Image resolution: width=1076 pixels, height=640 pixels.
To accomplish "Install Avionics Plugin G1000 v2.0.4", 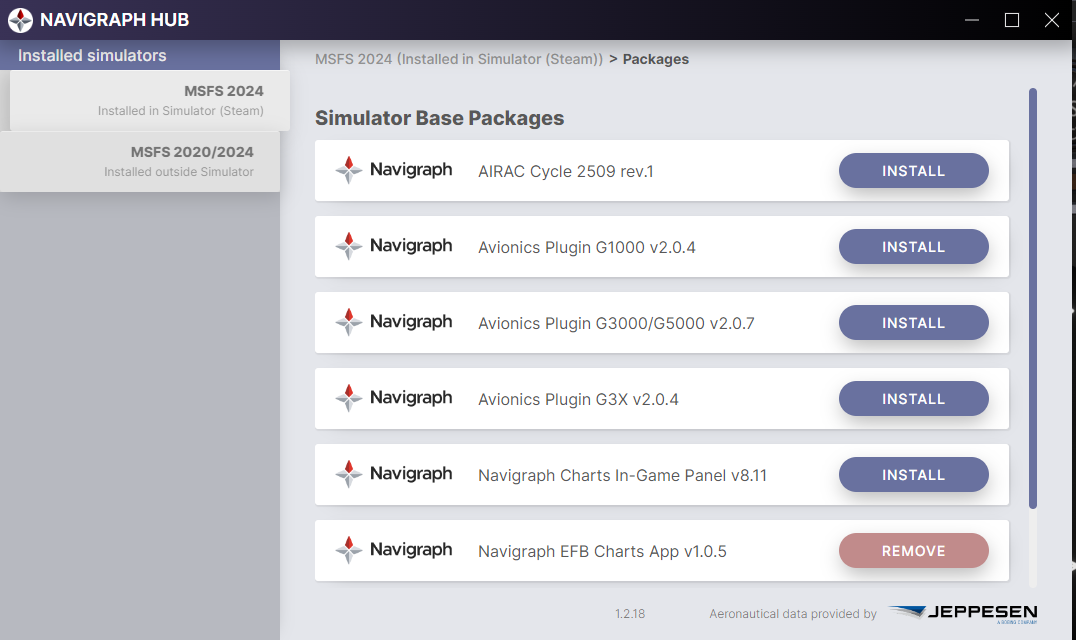I will tap(913, 247).
